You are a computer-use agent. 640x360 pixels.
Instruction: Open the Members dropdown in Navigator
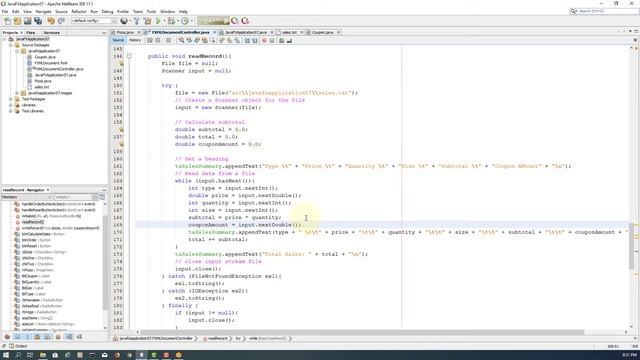[27, 197]
